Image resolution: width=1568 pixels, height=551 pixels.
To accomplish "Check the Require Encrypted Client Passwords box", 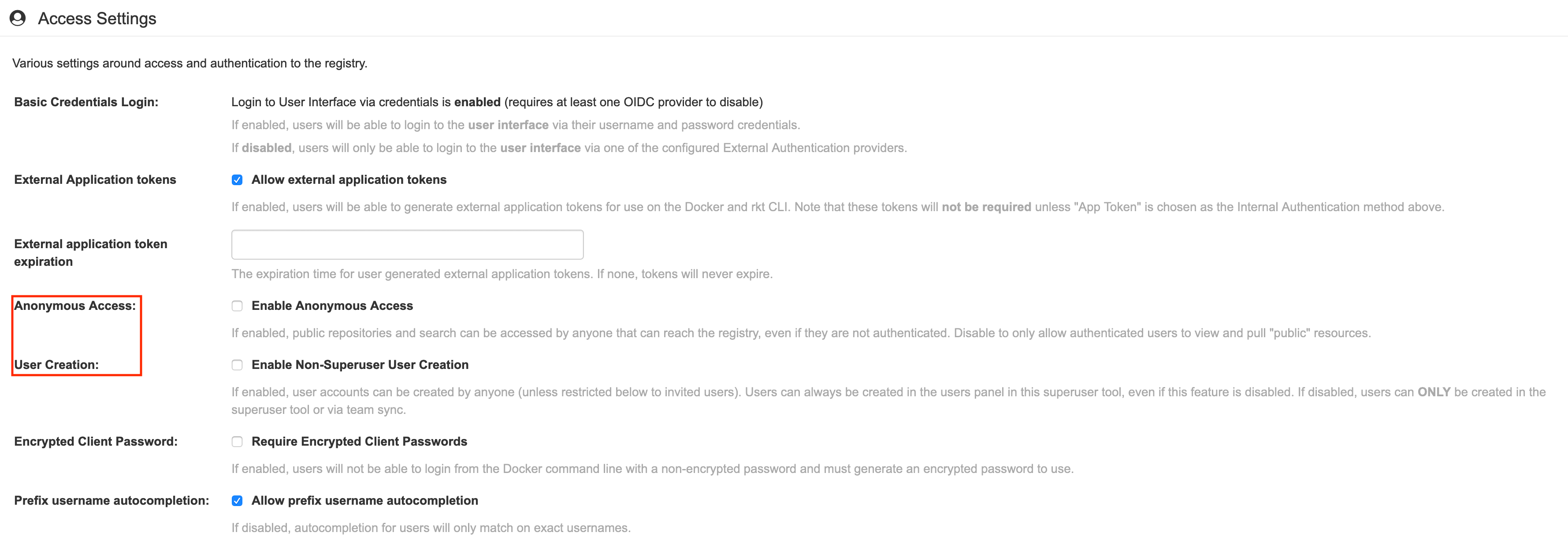I will [237, 441].
